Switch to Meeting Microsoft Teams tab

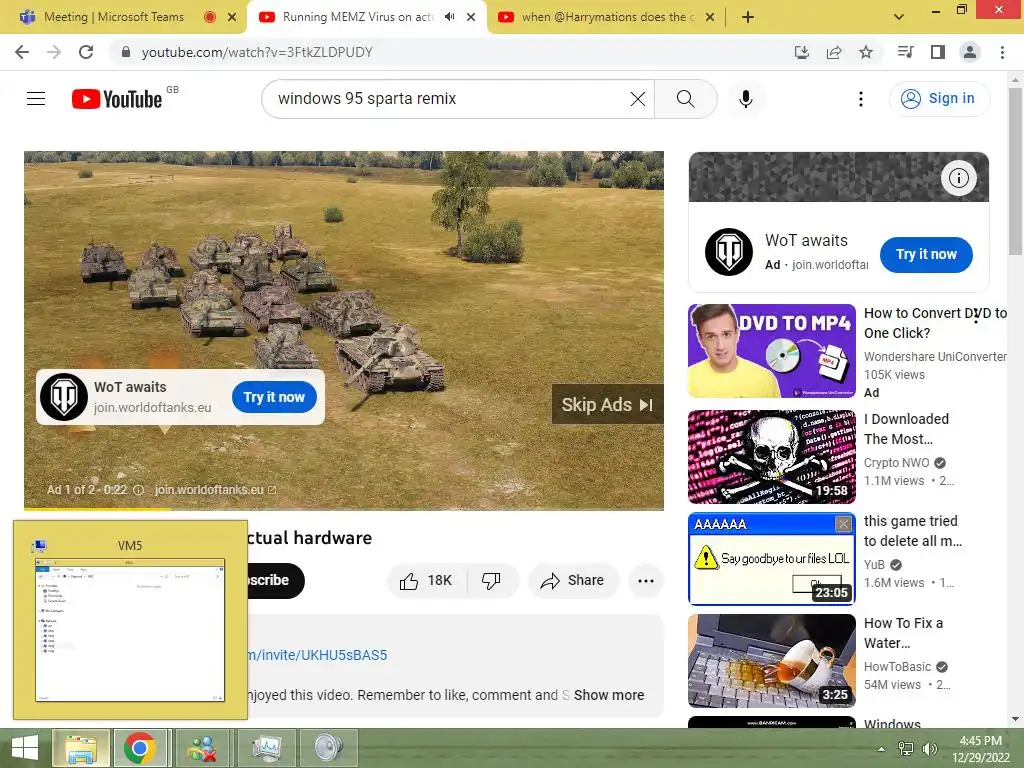pyautogui.click(x=114, y=17)
